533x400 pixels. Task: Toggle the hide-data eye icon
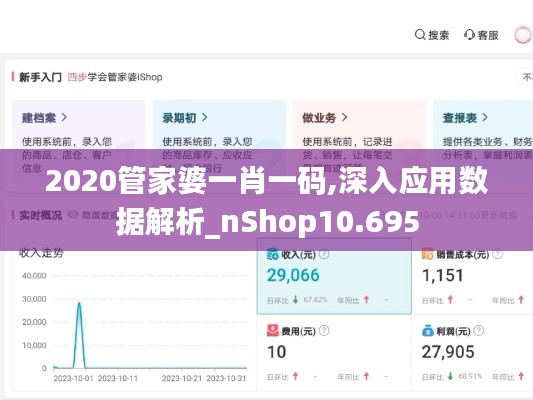click(73, 214)
